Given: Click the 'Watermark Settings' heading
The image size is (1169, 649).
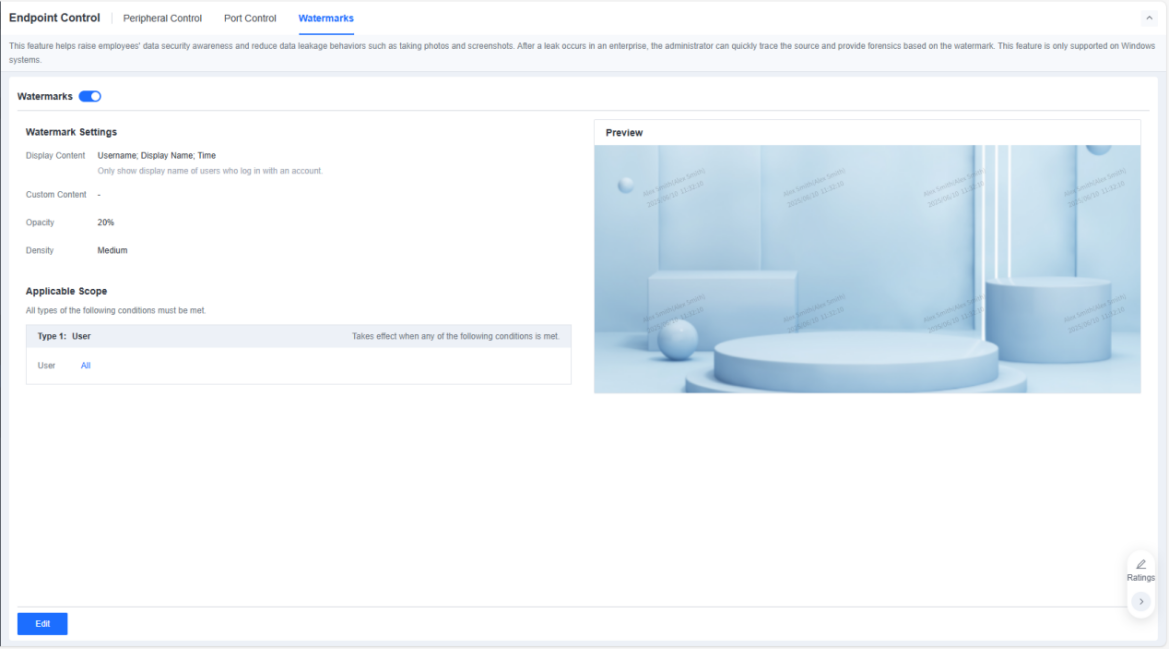Looking at the screenshot, I should [72, 132].
